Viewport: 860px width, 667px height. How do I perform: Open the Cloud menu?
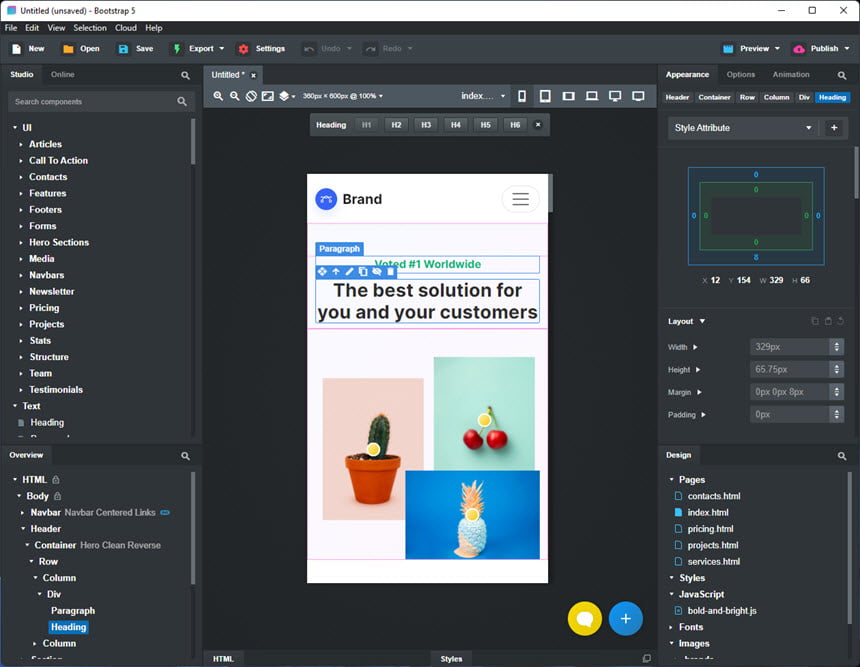coord(126,28)
